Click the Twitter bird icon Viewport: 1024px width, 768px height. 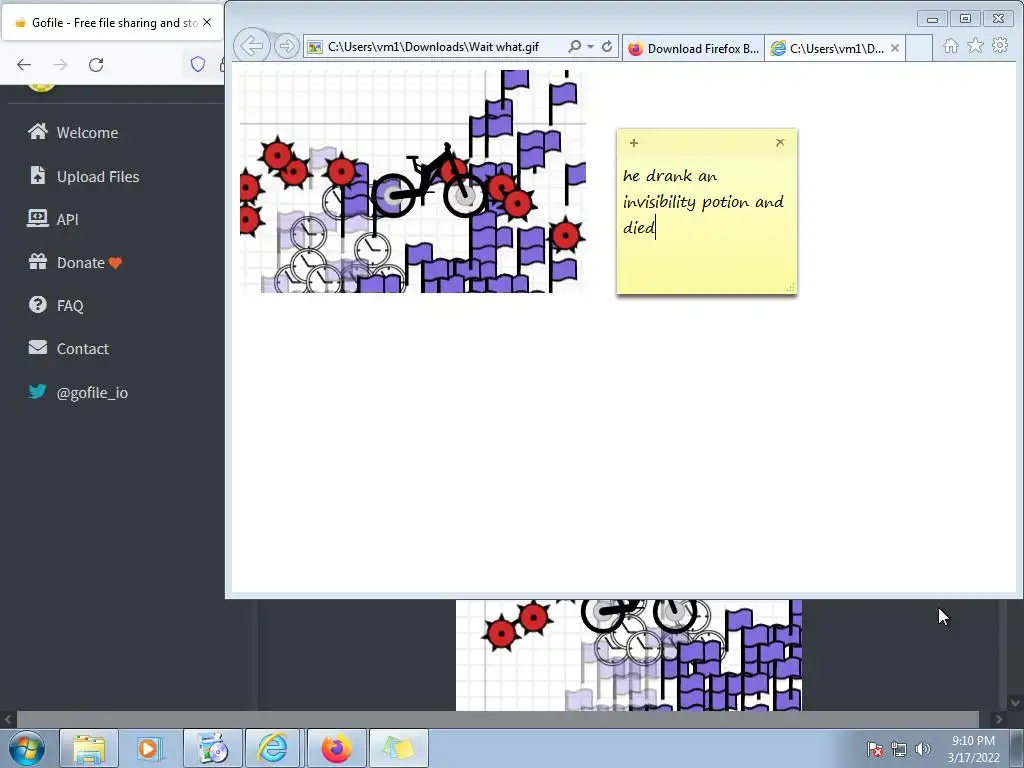(x=38, y=391)
